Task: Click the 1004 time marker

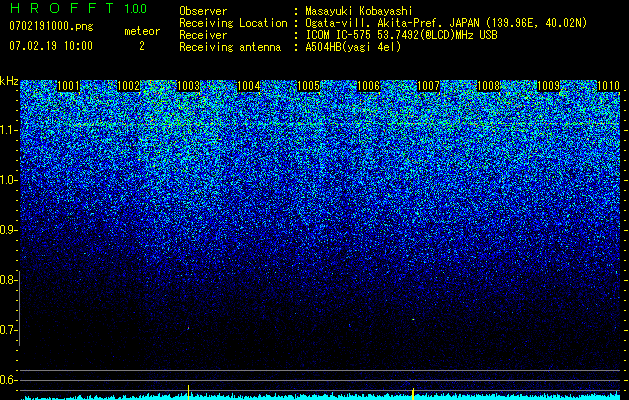Action: coord(248,86)
